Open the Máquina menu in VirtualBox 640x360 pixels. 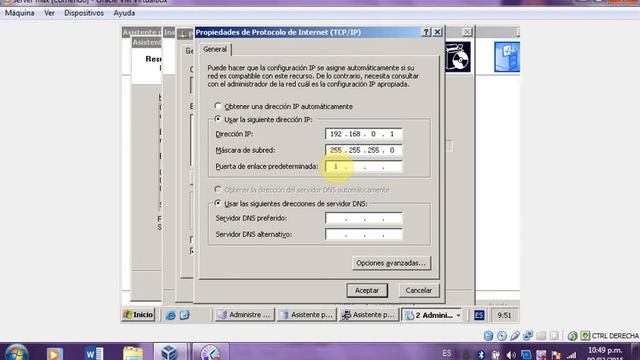point(20,13)
